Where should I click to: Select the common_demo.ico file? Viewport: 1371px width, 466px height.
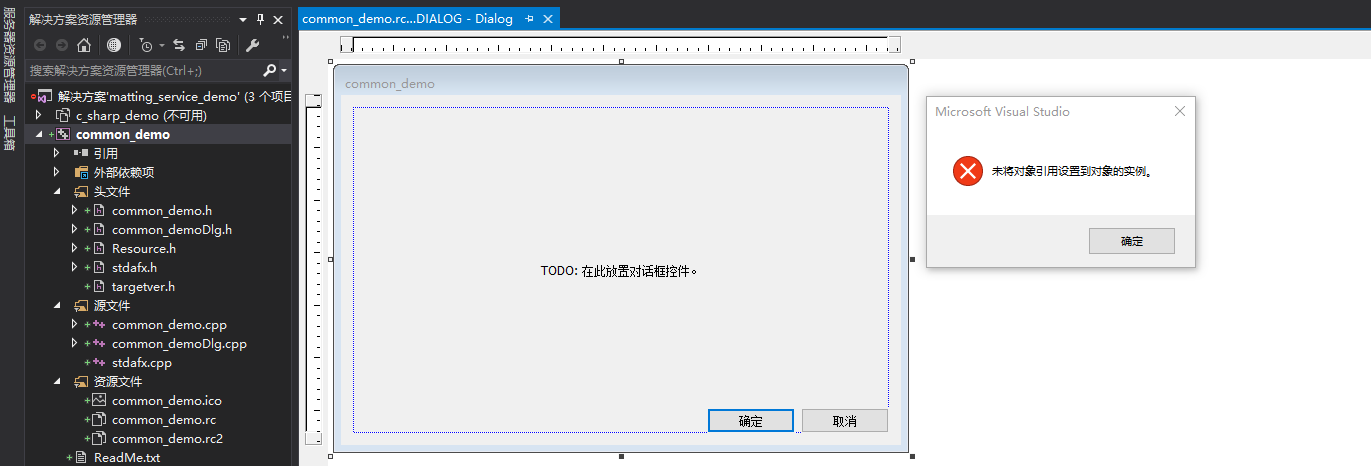click(x=165, y=401)
